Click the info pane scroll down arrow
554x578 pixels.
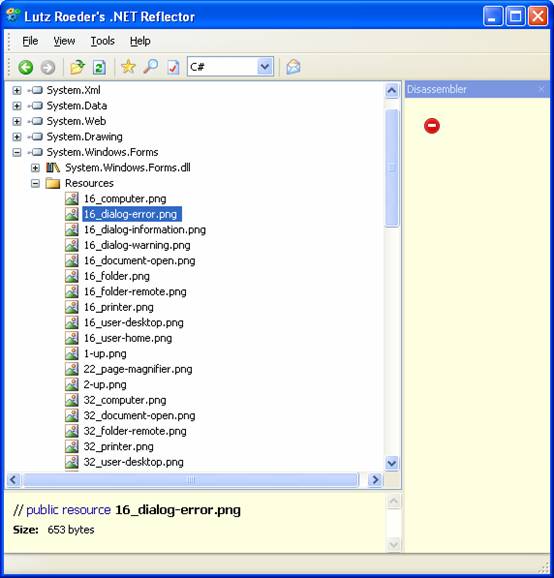click(x=394, y=544)
